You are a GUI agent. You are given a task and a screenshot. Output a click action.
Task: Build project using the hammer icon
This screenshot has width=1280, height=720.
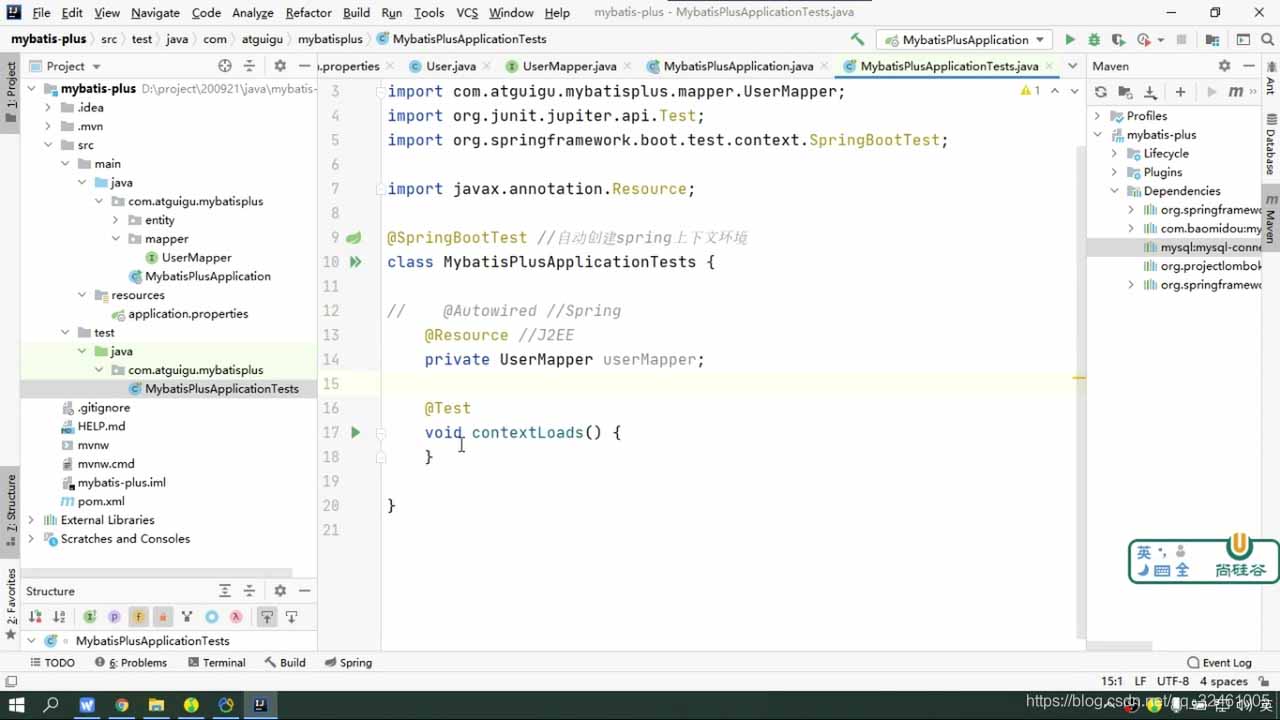click(x=857, y=40)
